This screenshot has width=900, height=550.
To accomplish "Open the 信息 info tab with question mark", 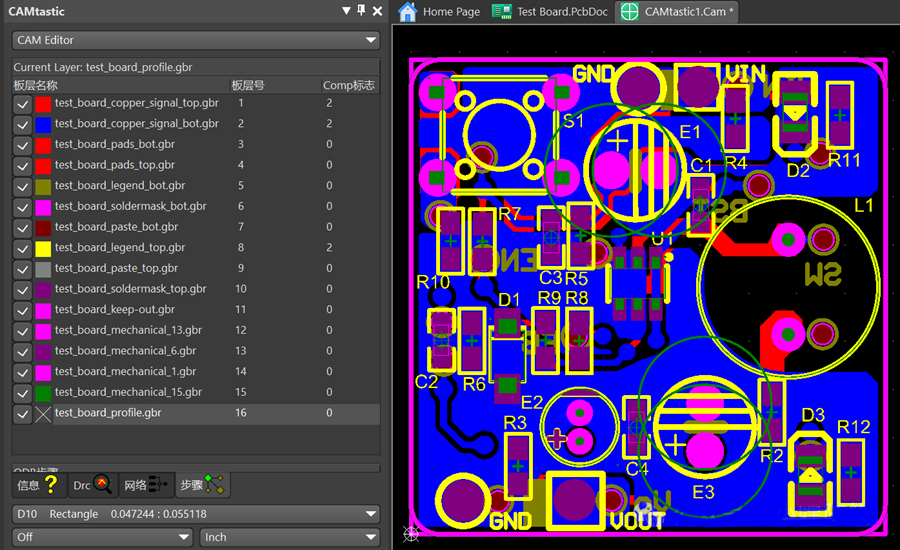I will point(37,485).
